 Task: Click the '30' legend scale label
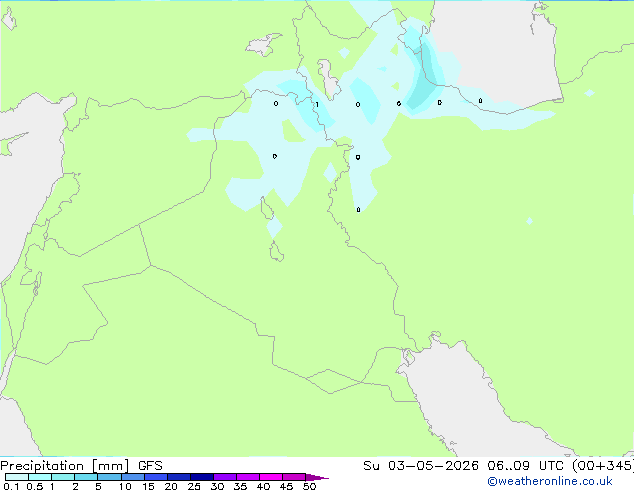217,486
